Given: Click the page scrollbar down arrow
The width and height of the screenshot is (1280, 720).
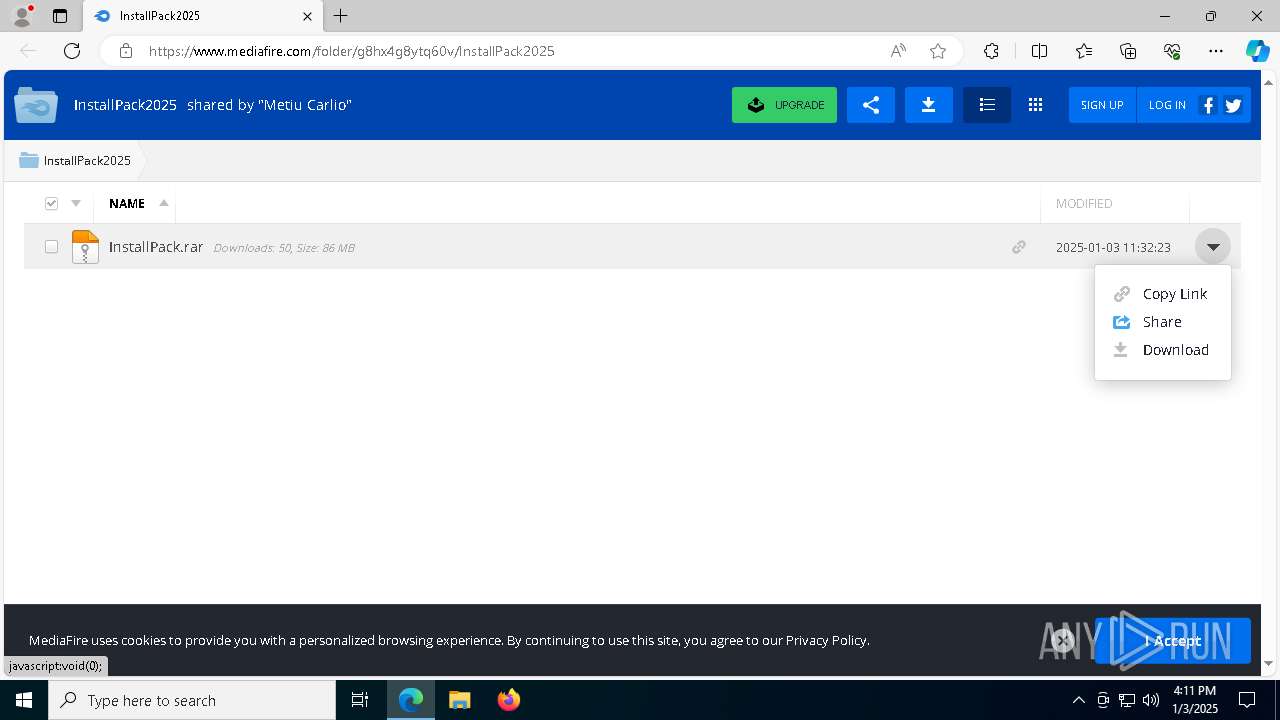Looking at the screenshot, I should (x=1269, y=664).
